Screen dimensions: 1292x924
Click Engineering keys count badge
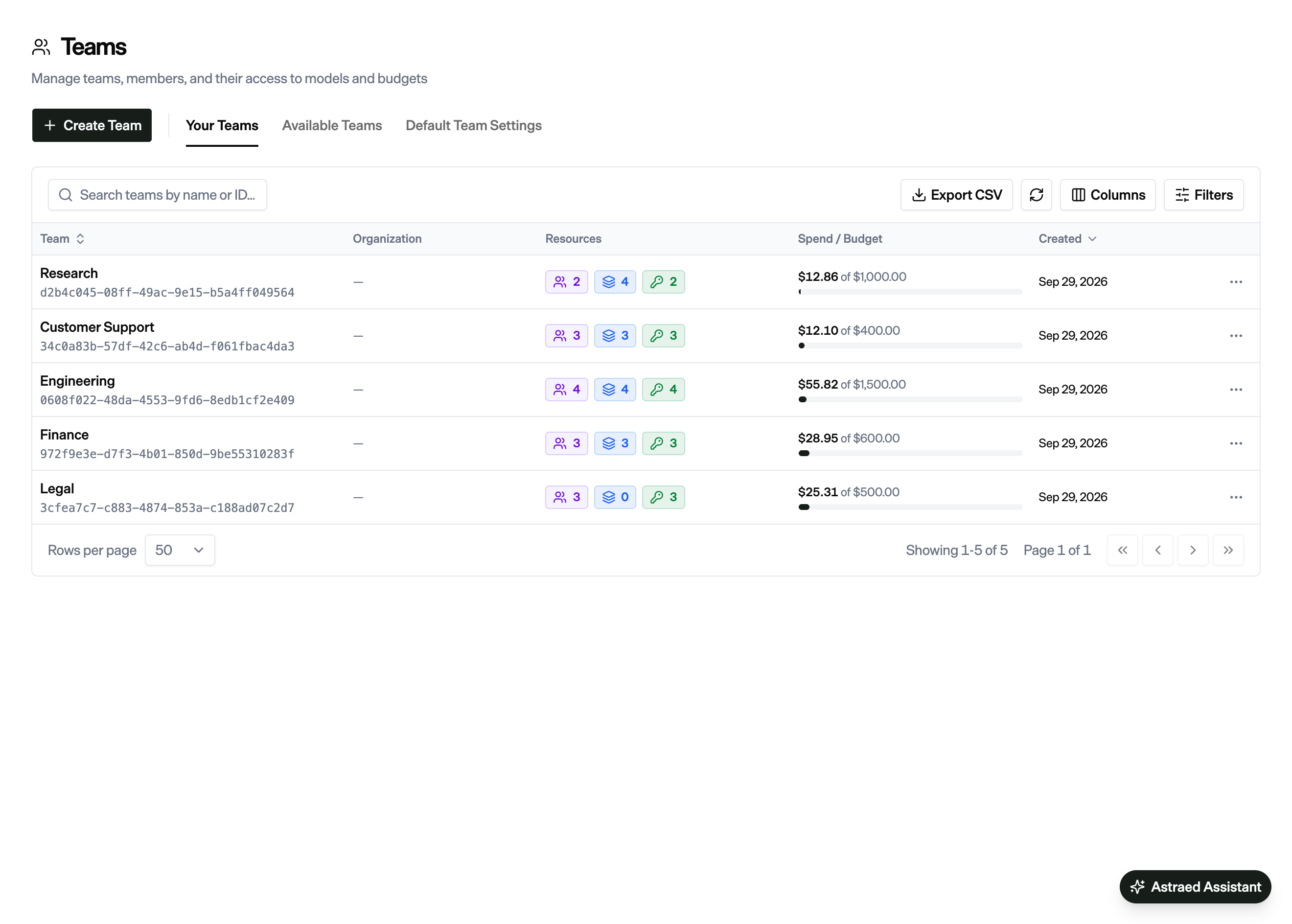(x=663, y=389)
